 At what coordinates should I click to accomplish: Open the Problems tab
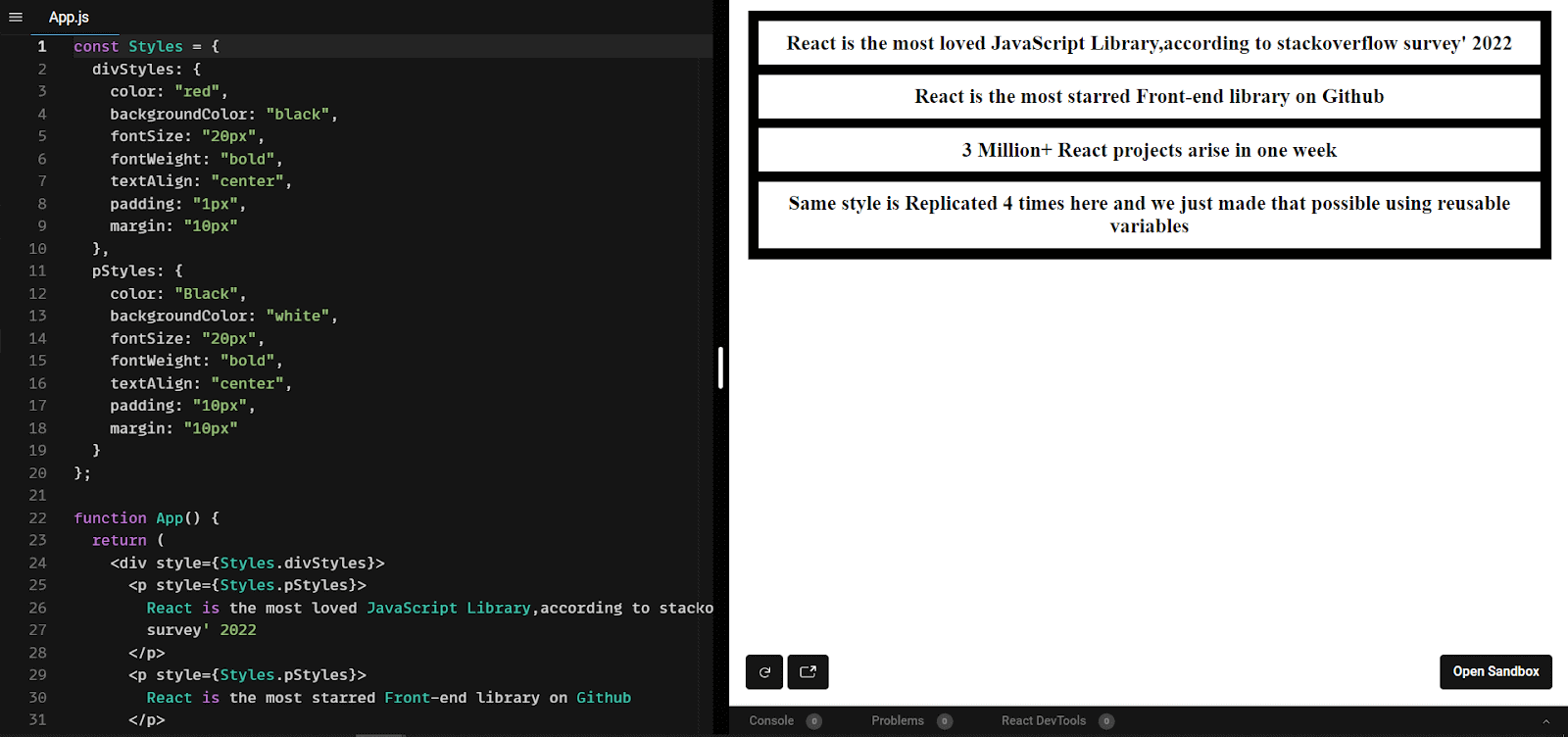point(897,721)
